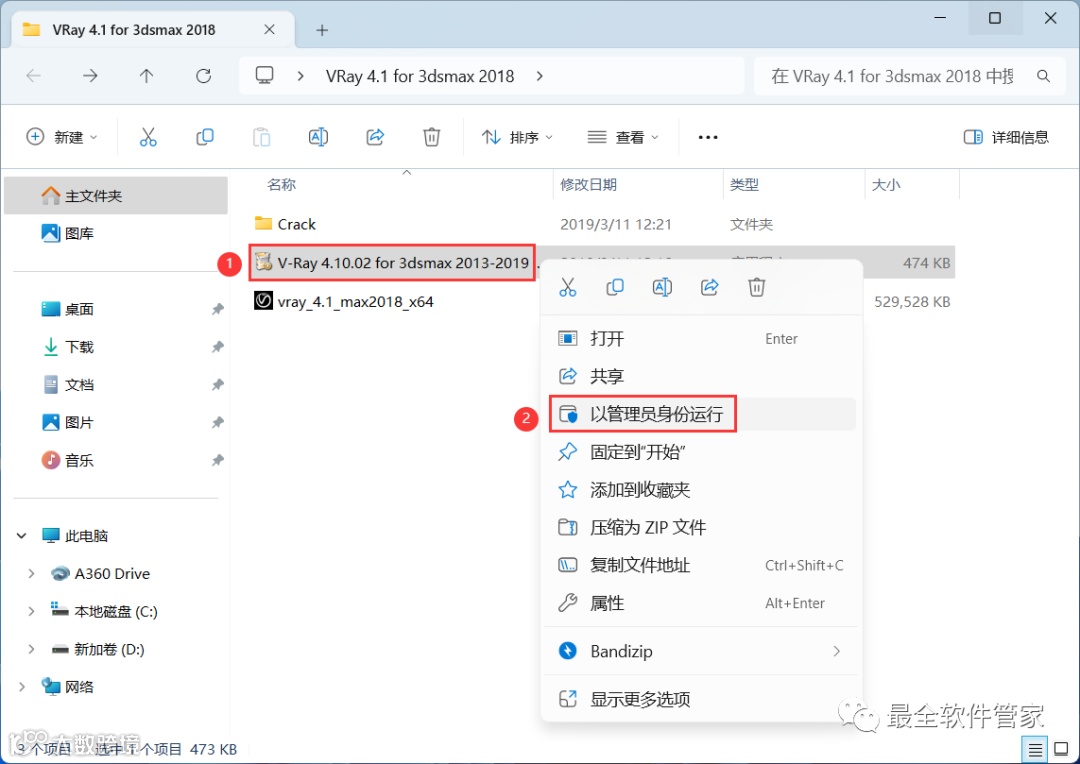Open the 新建 dropdown

coord(62,137)
